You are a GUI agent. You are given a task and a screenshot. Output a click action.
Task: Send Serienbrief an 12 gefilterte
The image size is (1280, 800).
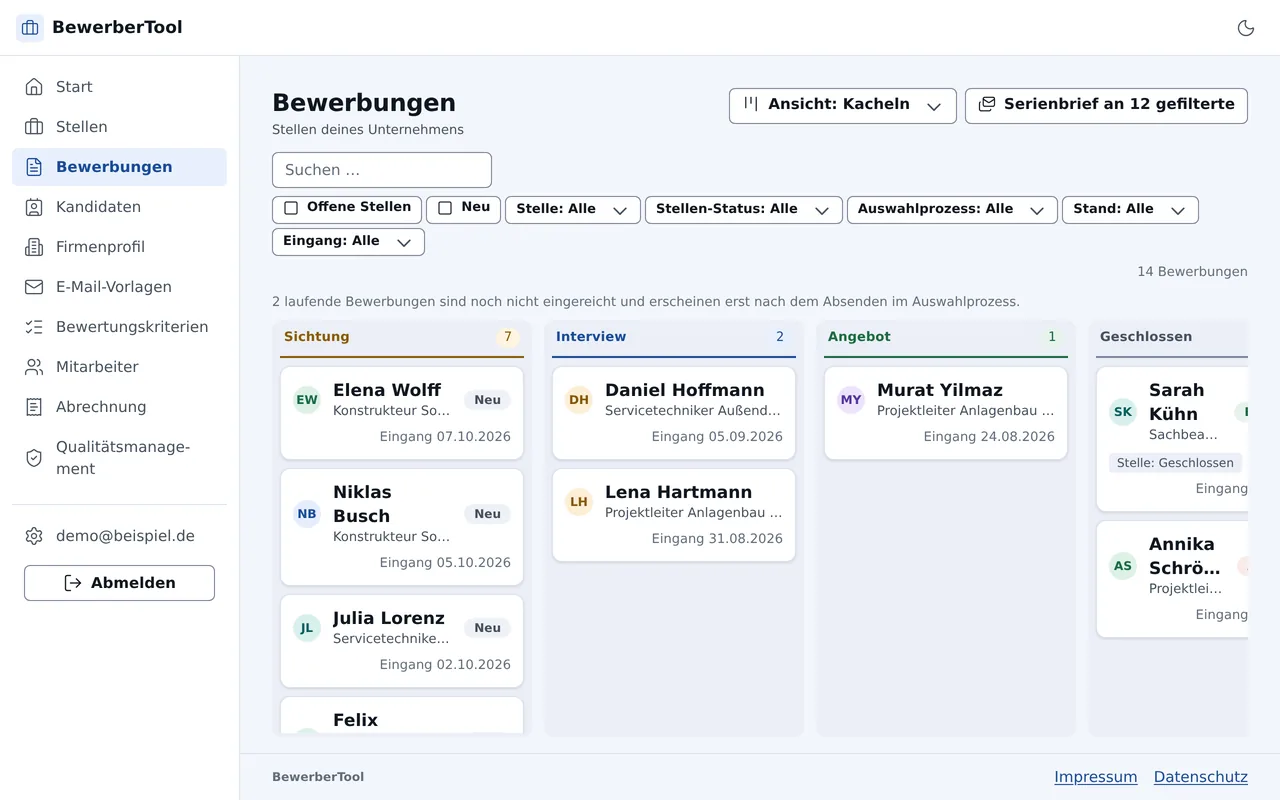pos(1106,106)
